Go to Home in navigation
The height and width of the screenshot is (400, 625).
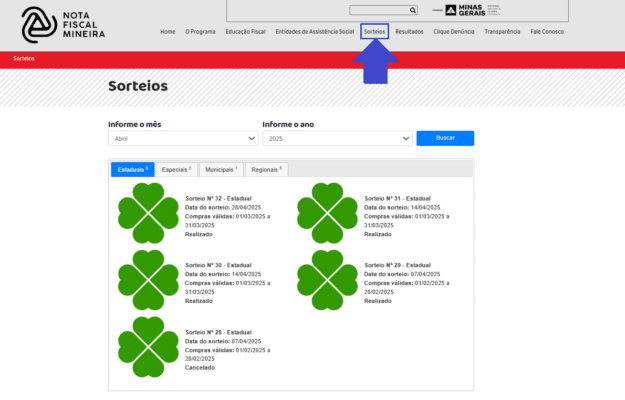(168, 32)
